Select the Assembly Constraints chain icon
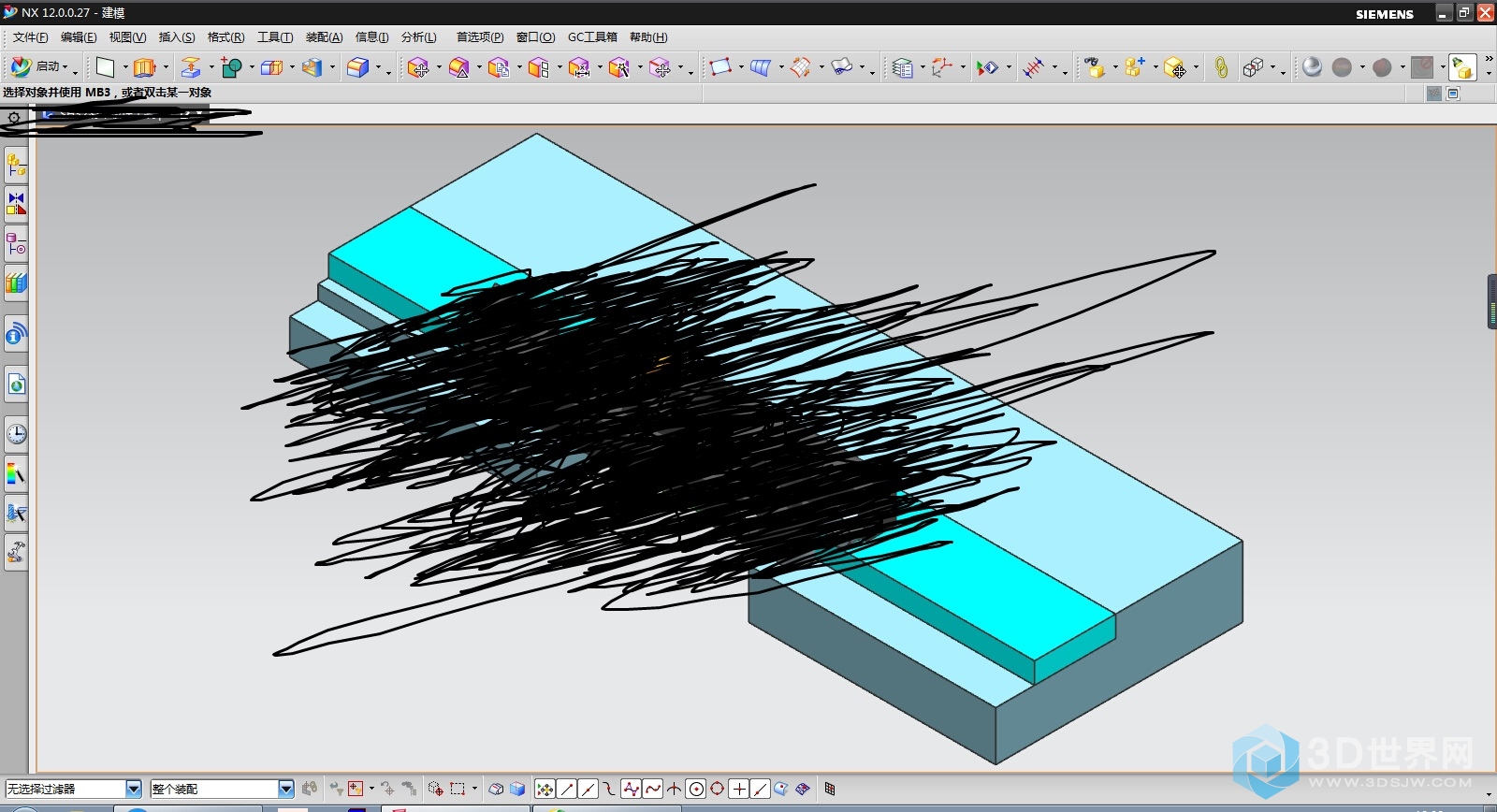 click(1221, 67)
